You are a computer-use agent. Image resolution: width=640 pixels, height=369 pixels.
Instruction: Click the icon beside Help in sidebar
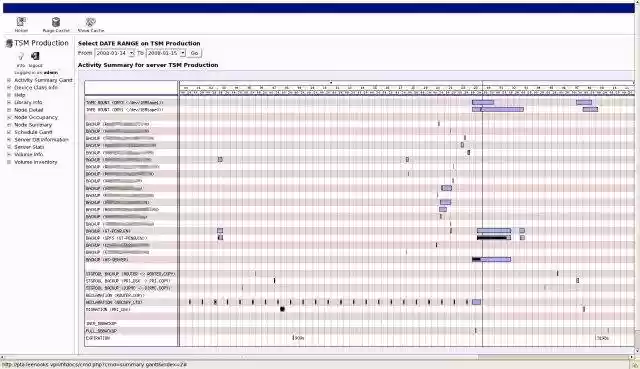tap(9, 95)
